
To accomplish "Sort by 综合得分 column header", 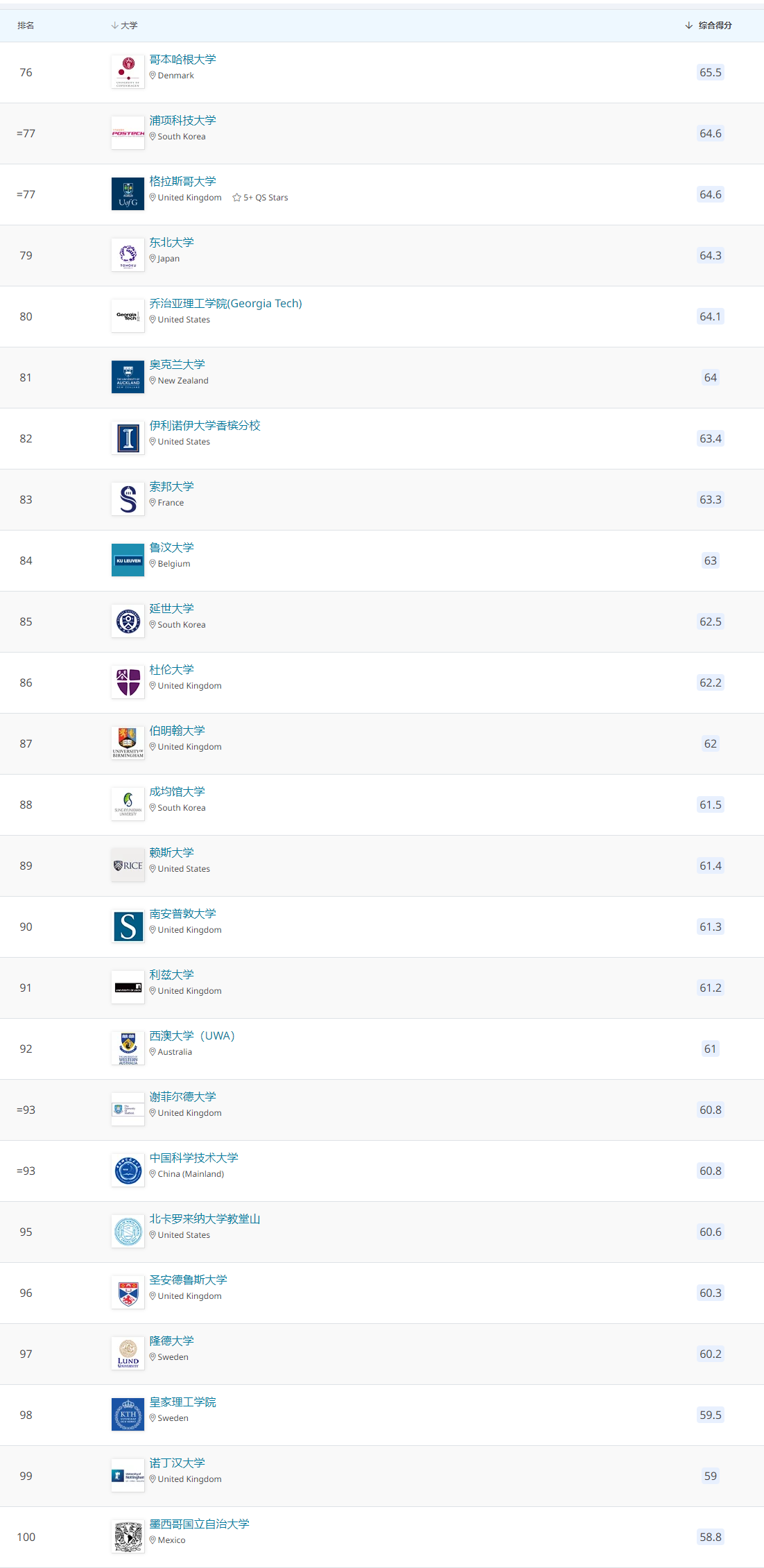I will pyautogui.click(x=709, y=26).
